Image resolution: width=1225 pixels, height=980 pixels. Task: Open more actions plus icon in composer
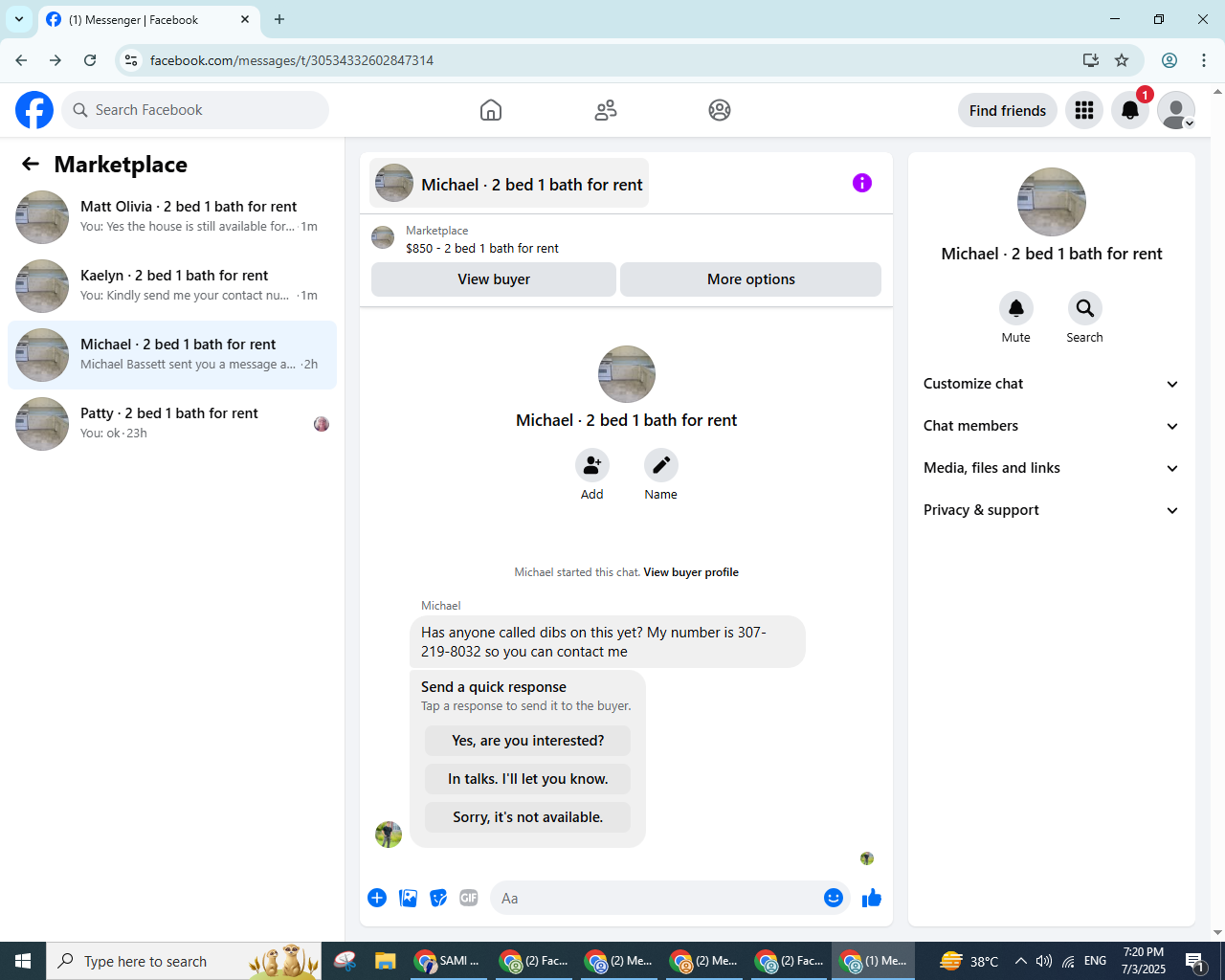tap(377, 898)
